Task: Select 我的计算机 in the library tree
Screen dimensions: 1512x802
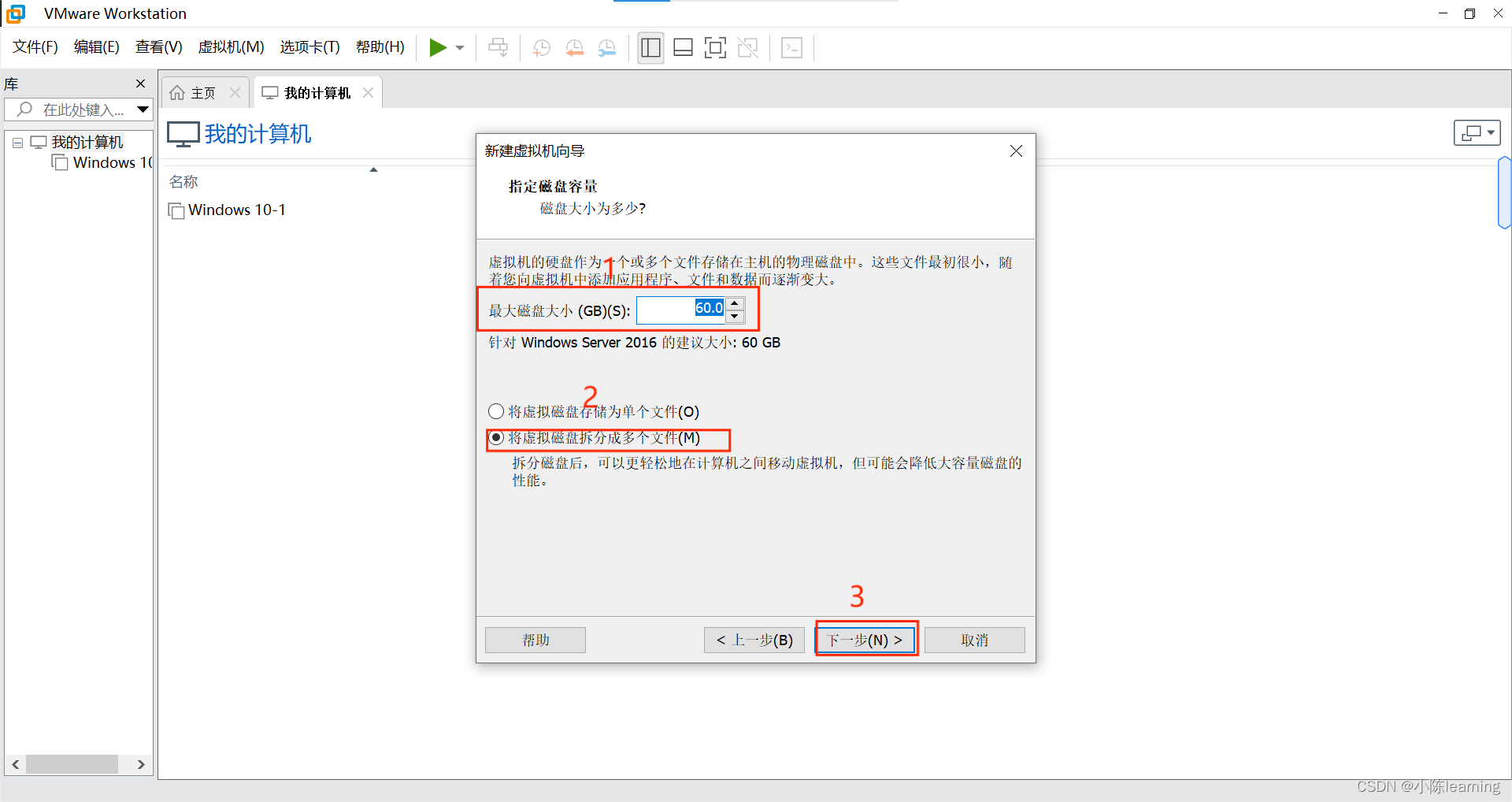Action: (x=87, y=143)
